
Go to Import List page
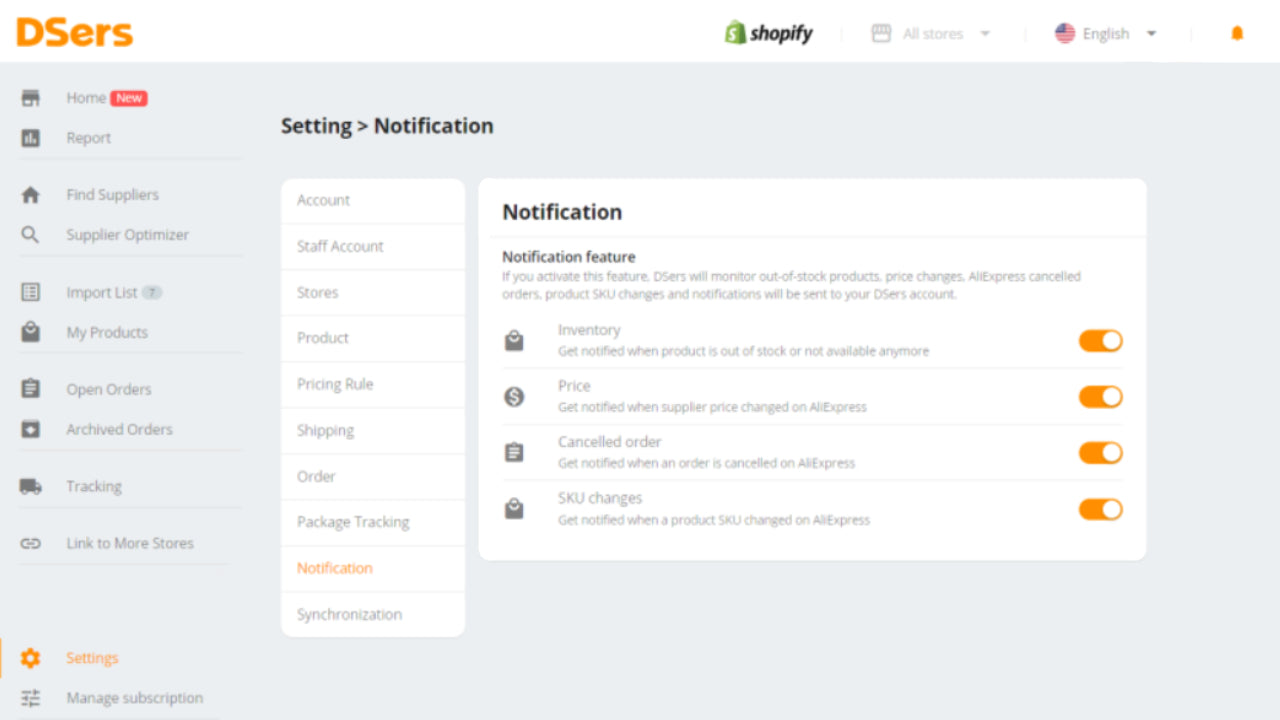point(102,293)
